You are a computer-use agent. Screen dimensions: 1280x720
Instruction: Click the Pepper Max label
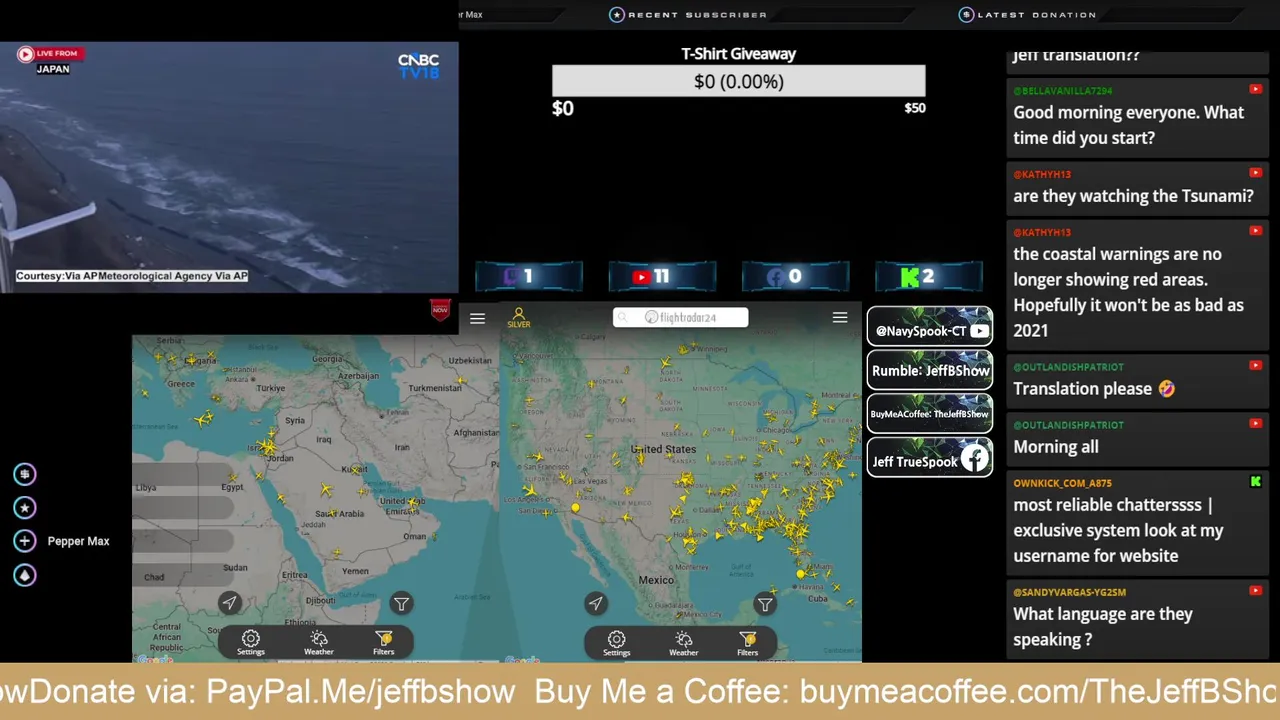[78, 541]
